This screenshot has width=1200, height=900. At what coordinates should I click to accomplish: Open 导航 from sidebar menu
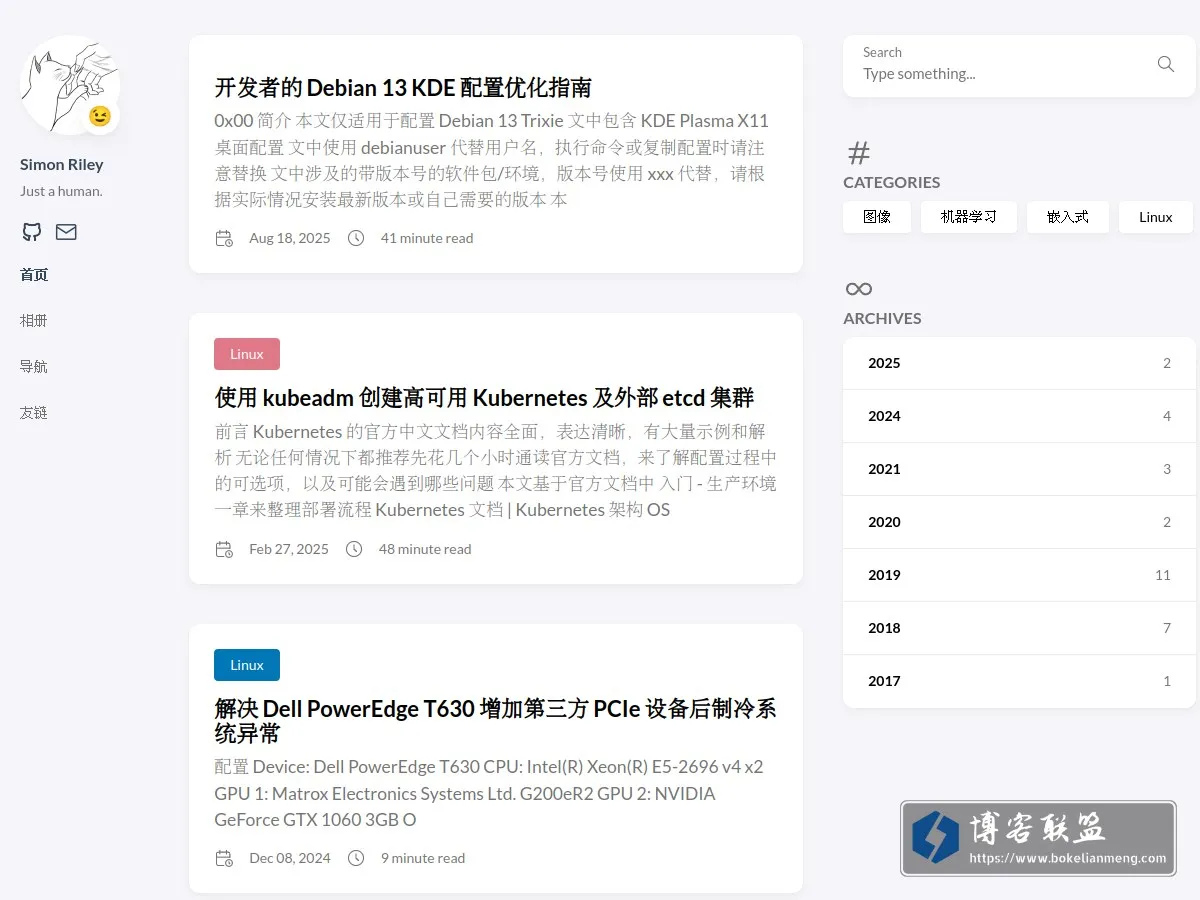34,367
